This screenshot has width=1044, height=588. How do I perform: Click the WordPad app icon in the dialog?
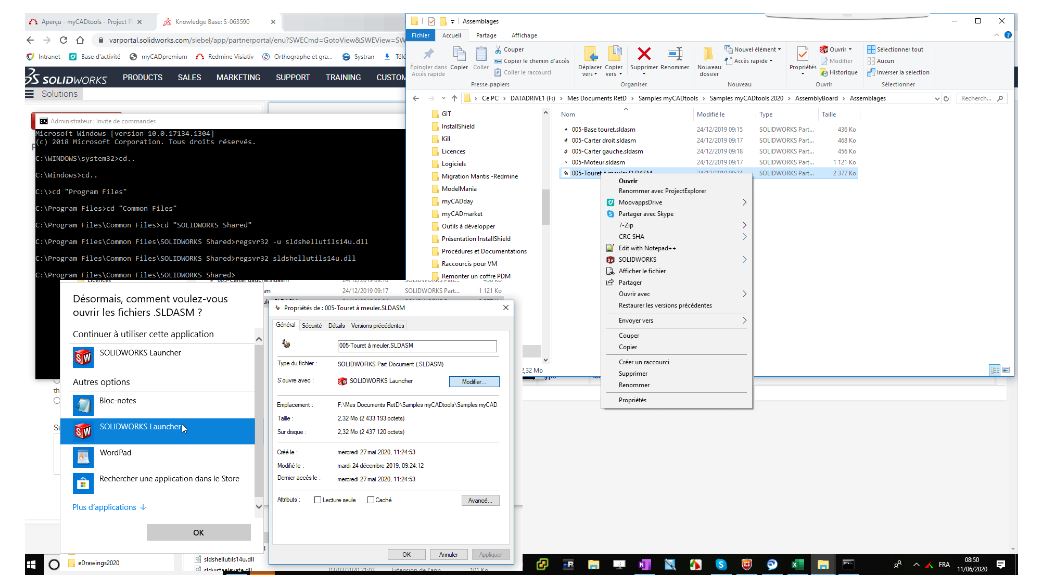83,457
